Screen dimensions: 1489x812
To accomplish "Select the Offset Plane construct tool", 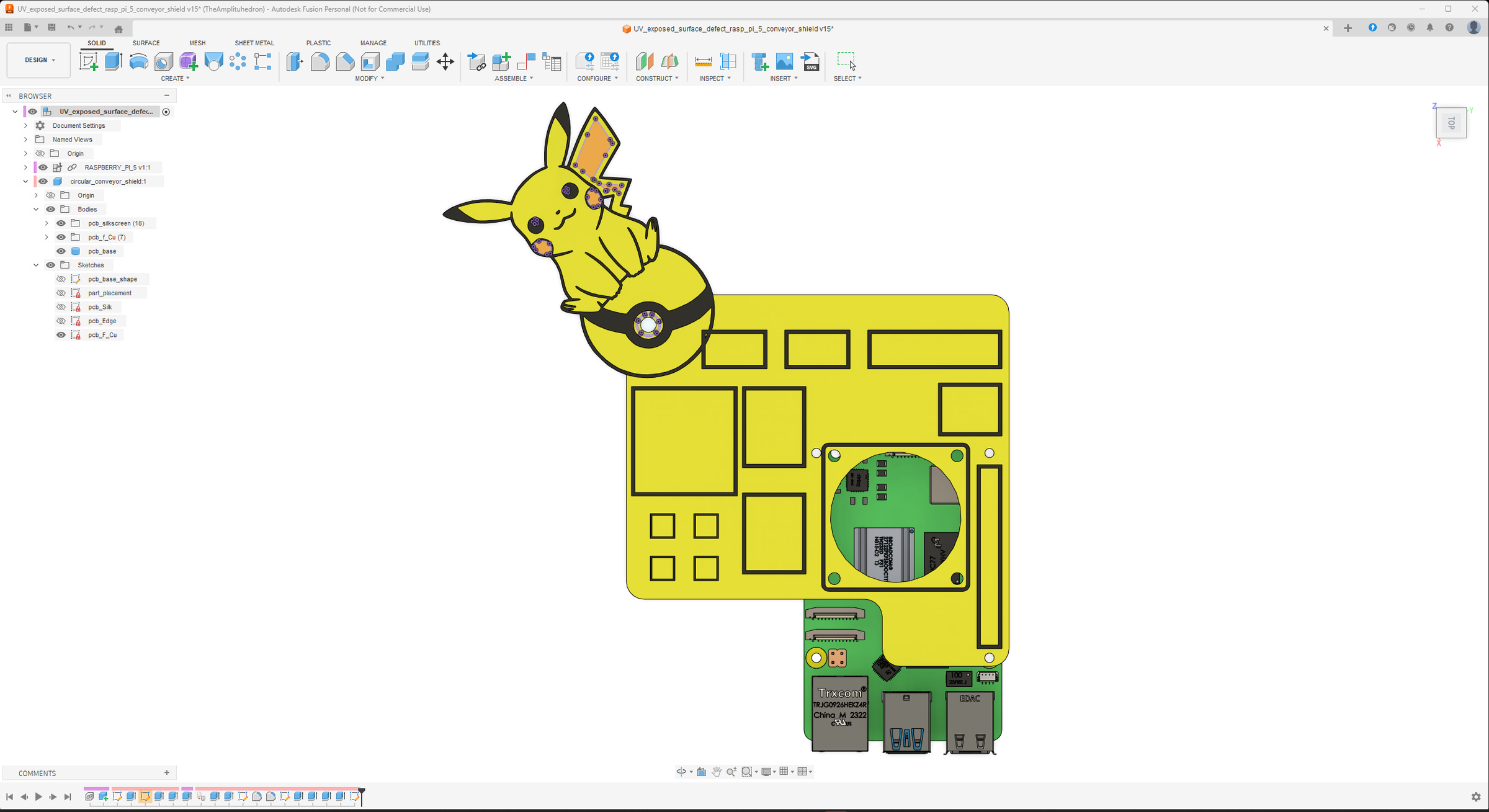I will (x=645, y=61).
